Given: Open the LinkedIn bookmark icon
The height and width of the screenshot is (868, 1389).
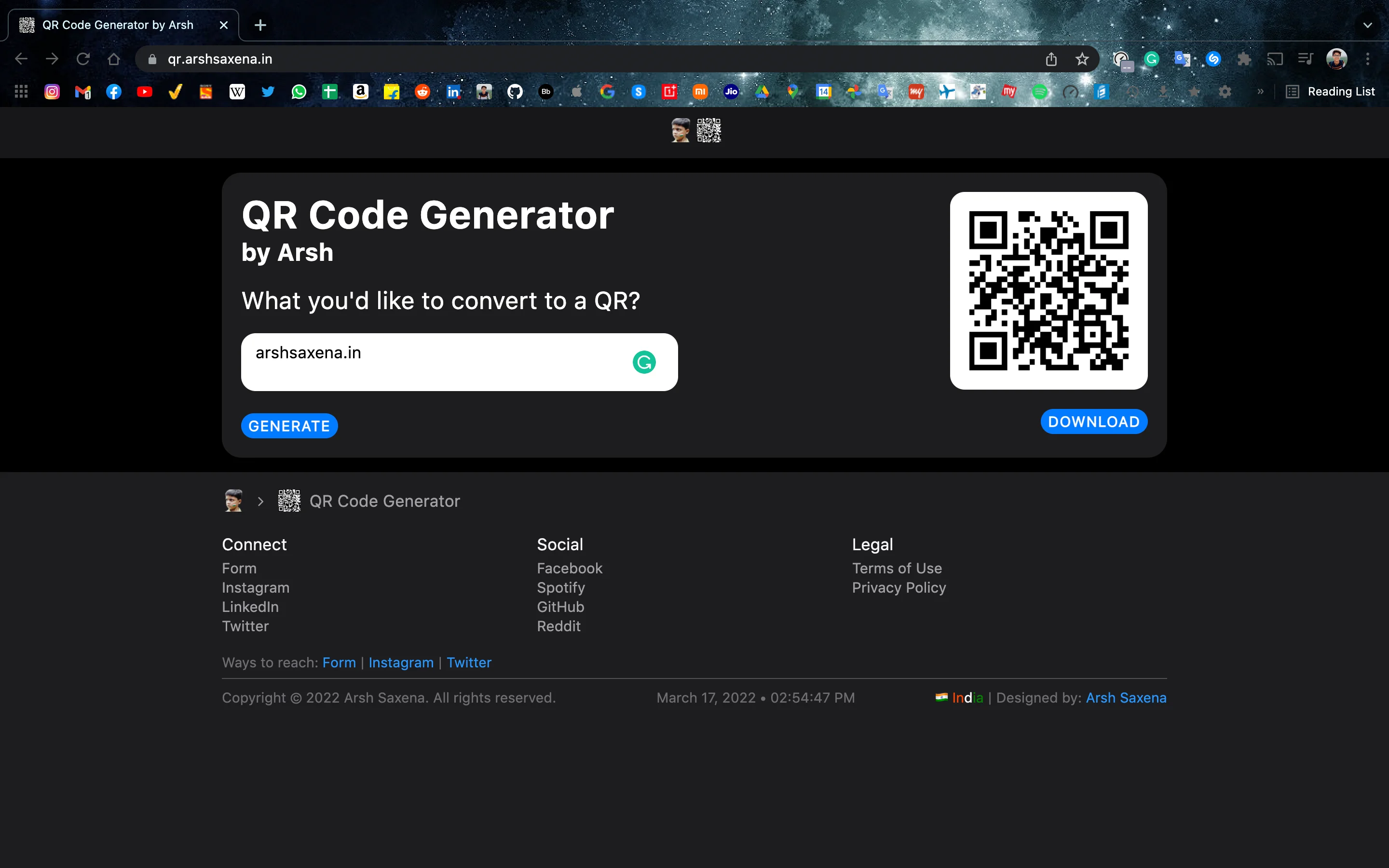Looking at the screenshot, I should pyautogui.click(x=453, y=92).
